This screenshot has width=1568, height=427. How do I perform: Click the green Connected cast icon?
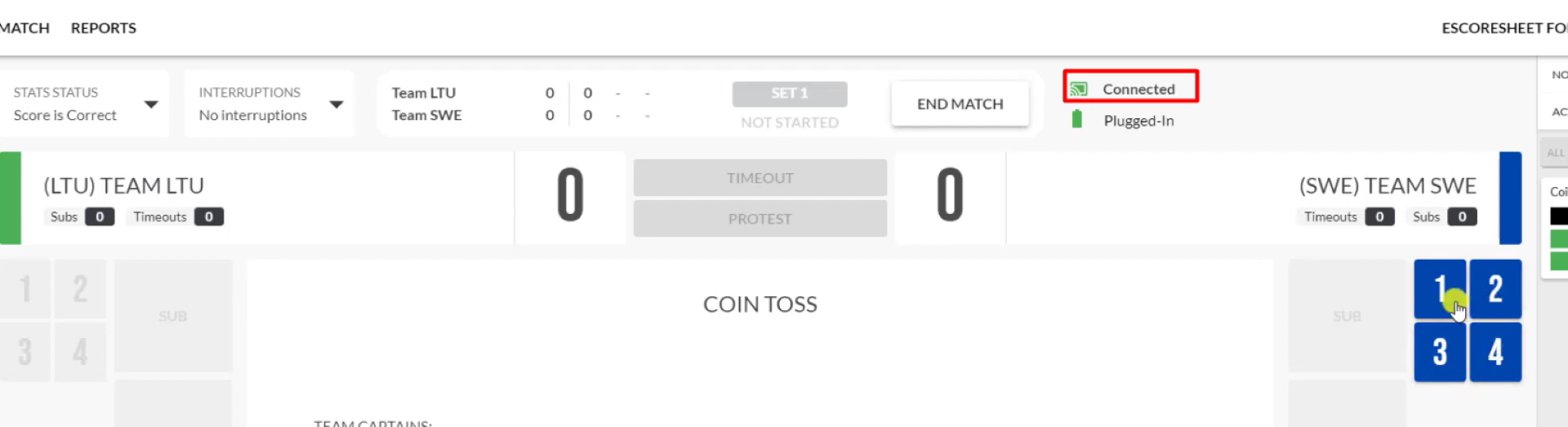(x=1078, y=89)
